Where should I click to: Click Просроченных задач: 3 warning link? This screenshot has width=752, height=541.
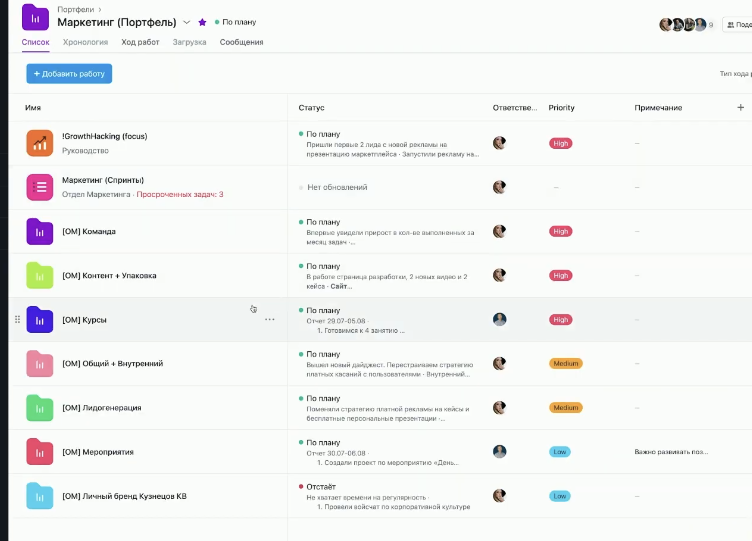point(180,194)
